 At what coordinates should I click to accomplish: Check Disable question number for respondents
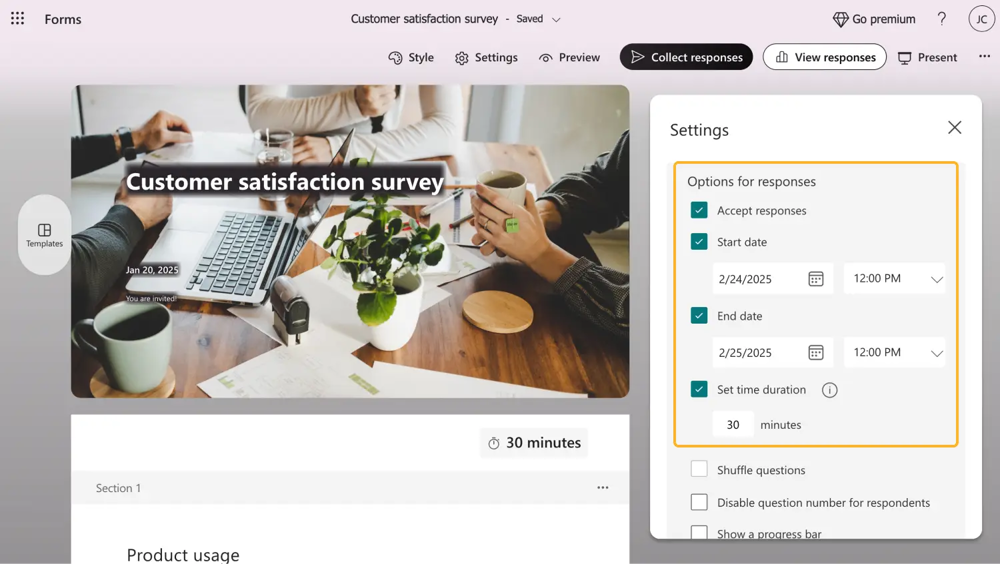point(699,502)
